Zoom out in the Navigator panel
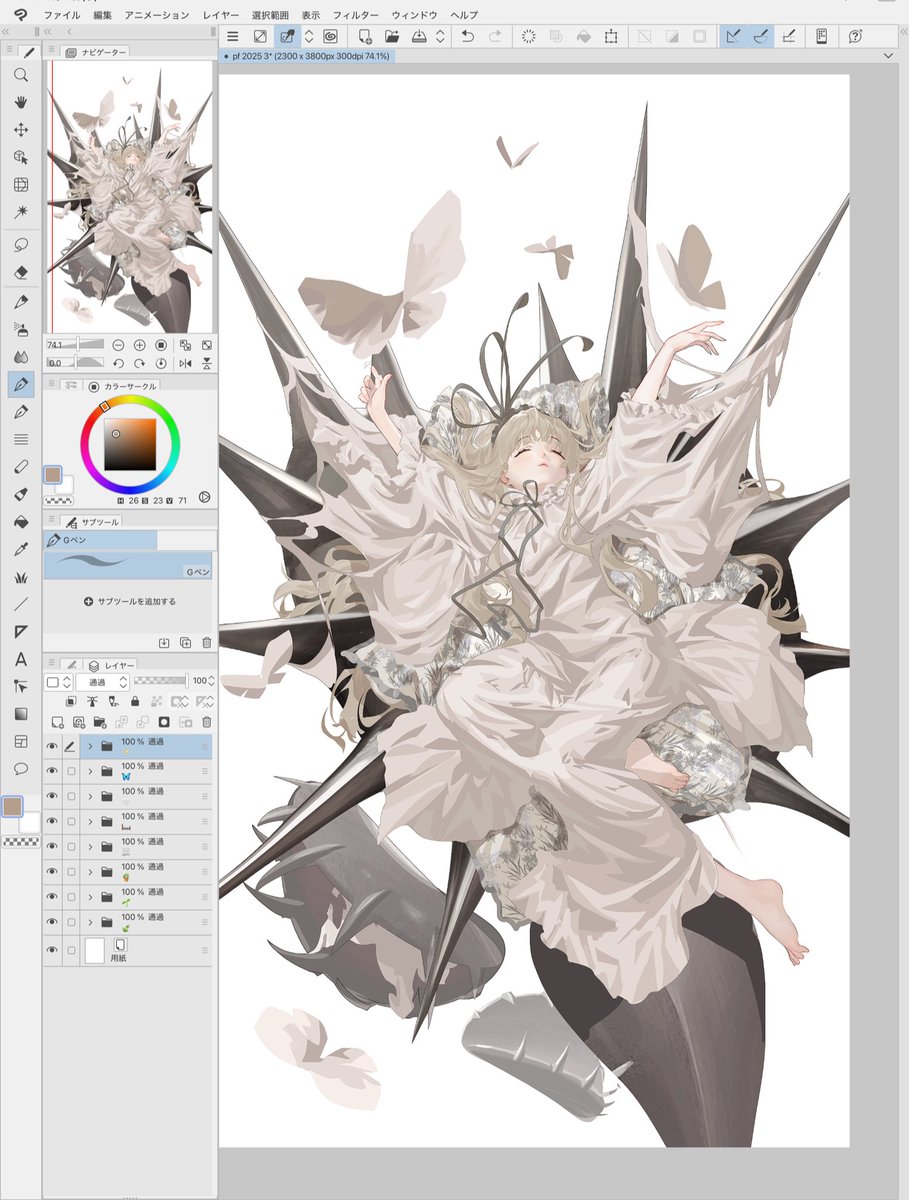This screenshot has height=1200, width=909. pos(118,345)
